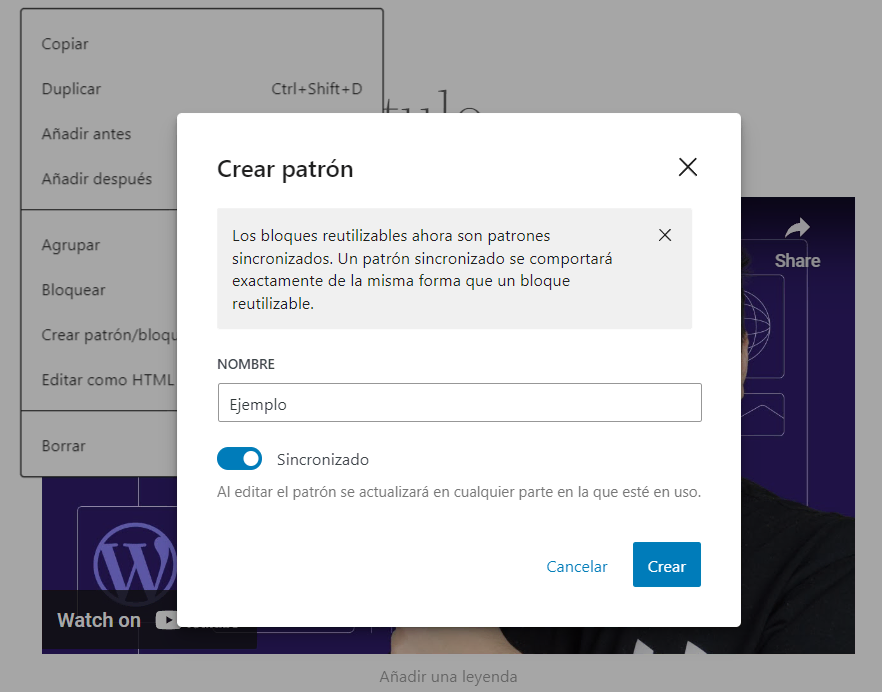Viewport: 882px width, 692px height.
Task: Click Borrar to delete the block
Action: pyautogui.click(x=63, y=446)
